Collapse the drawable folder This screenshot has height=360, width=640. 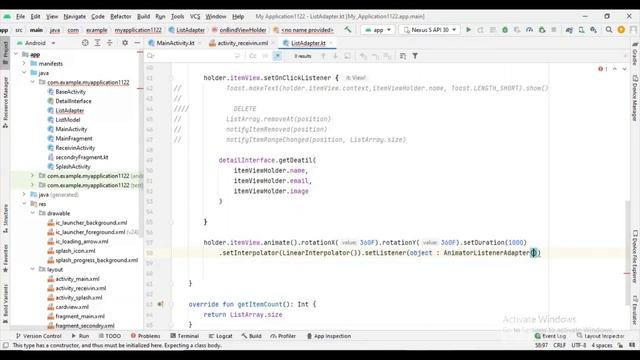pyautogui.click(x=33, y=213)
